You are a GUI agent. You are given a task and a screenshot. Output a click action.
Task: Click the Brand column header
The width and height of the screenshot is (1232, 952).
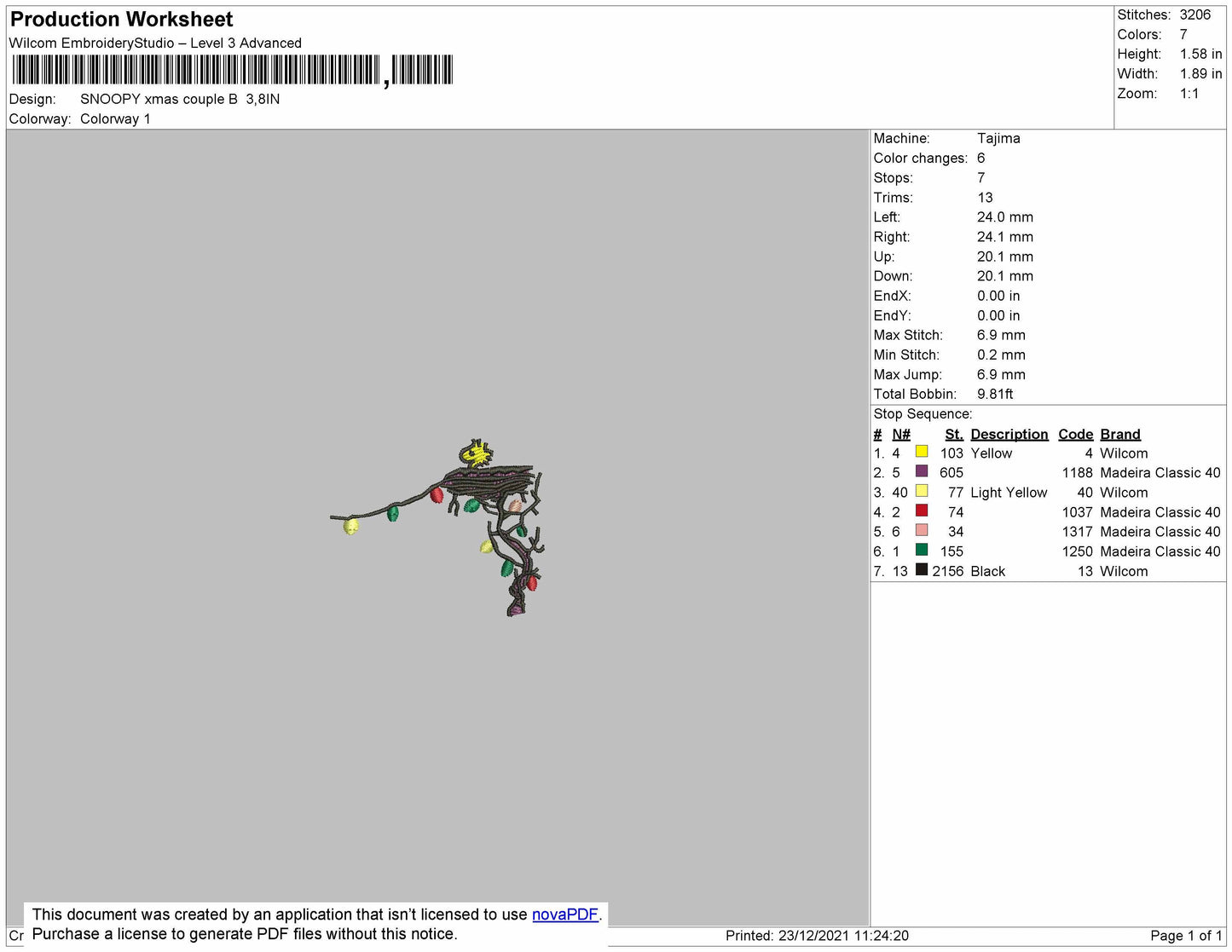[1120, 434]
